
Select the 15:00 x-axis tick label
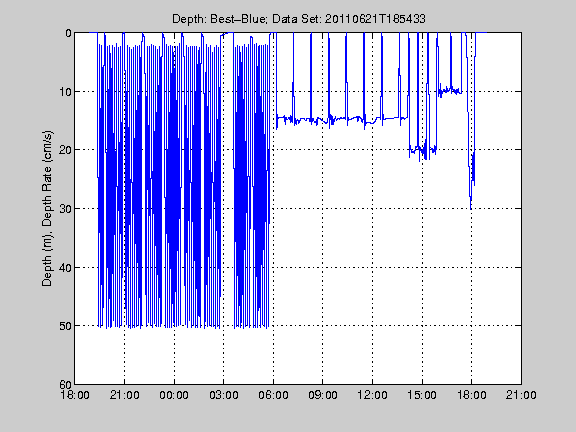(422, 395)
